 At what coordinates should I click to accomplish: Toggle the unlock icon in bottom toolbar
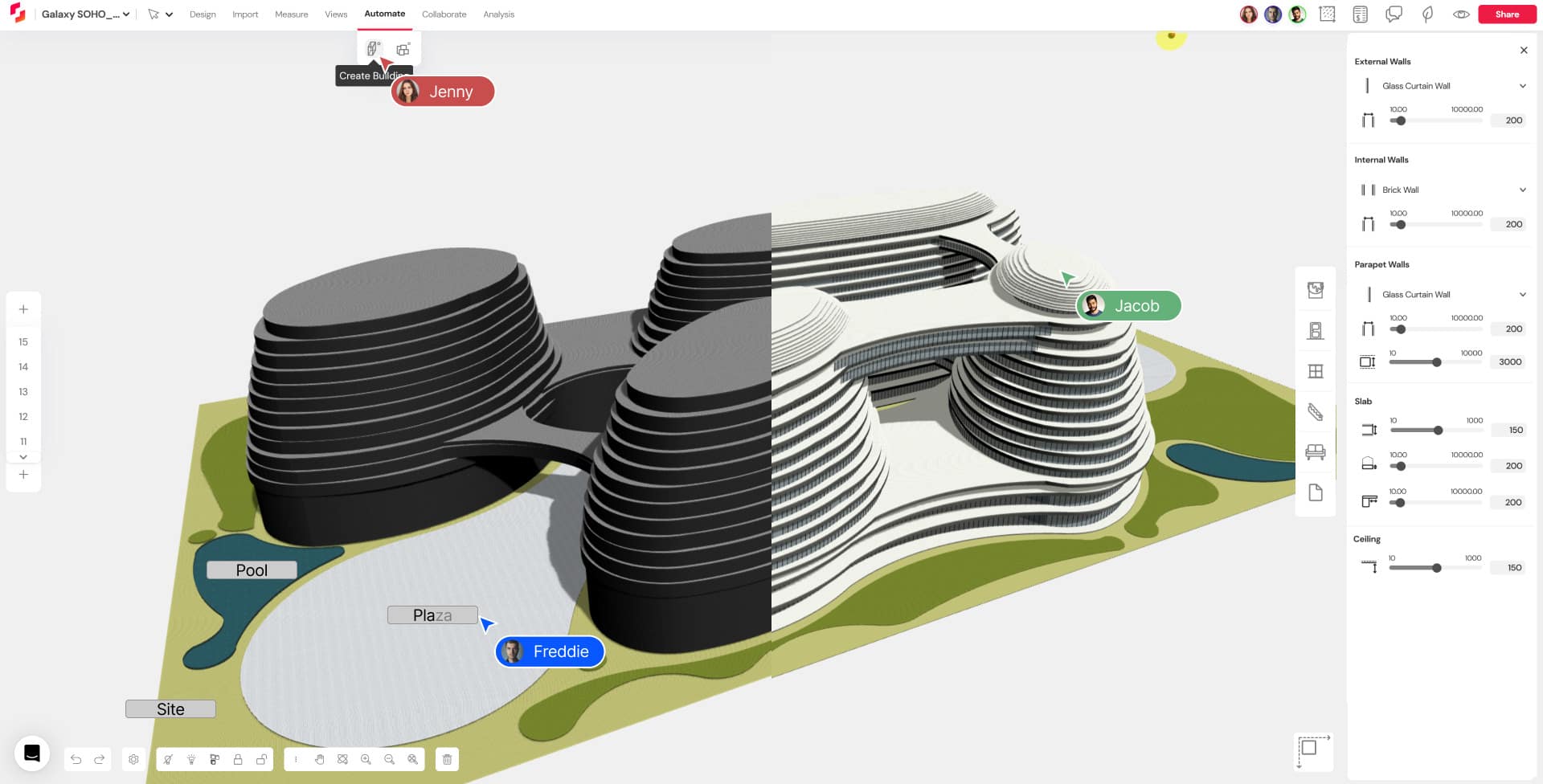coord(262,759)
